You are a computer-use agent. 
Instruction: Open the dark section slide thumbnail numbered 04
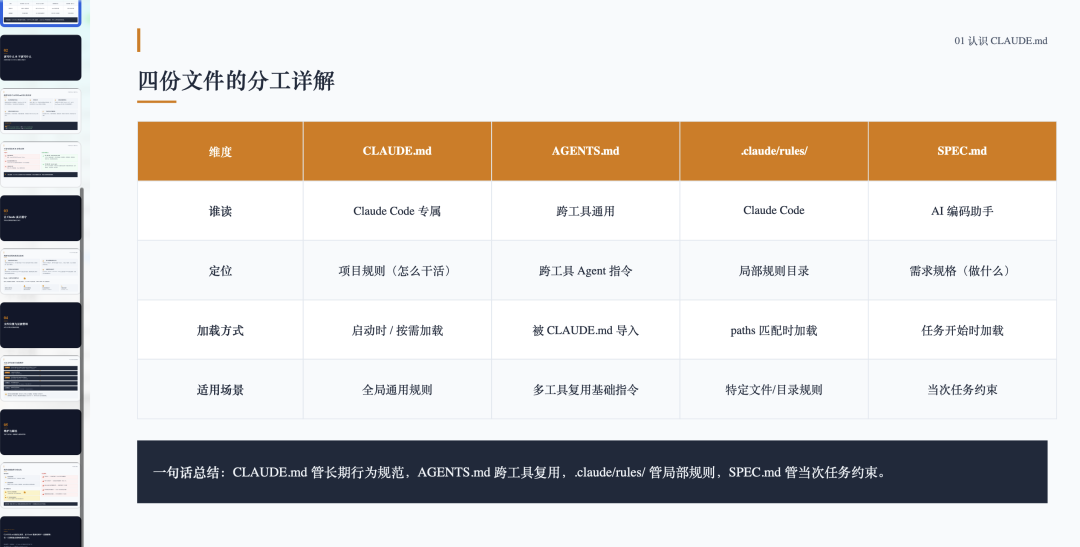pyautogui.click(x=41, y=324)
